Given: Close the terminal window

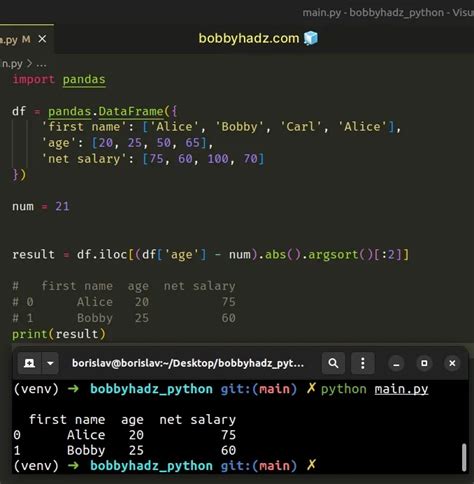Looking at the screenshot, I should (452, 363).
